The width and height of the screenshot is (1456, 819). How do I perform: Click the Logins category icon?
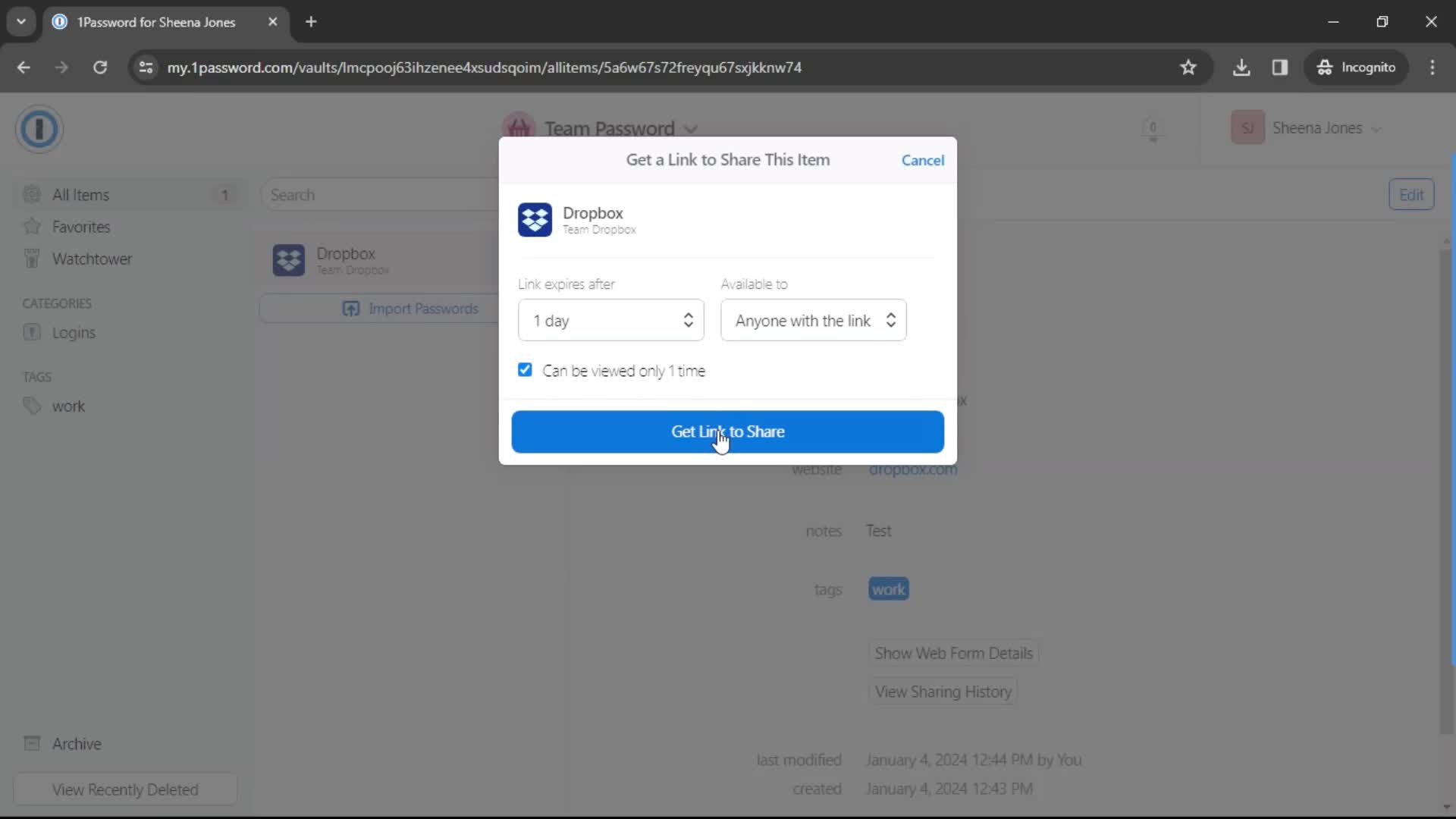(x=31, y=332)
